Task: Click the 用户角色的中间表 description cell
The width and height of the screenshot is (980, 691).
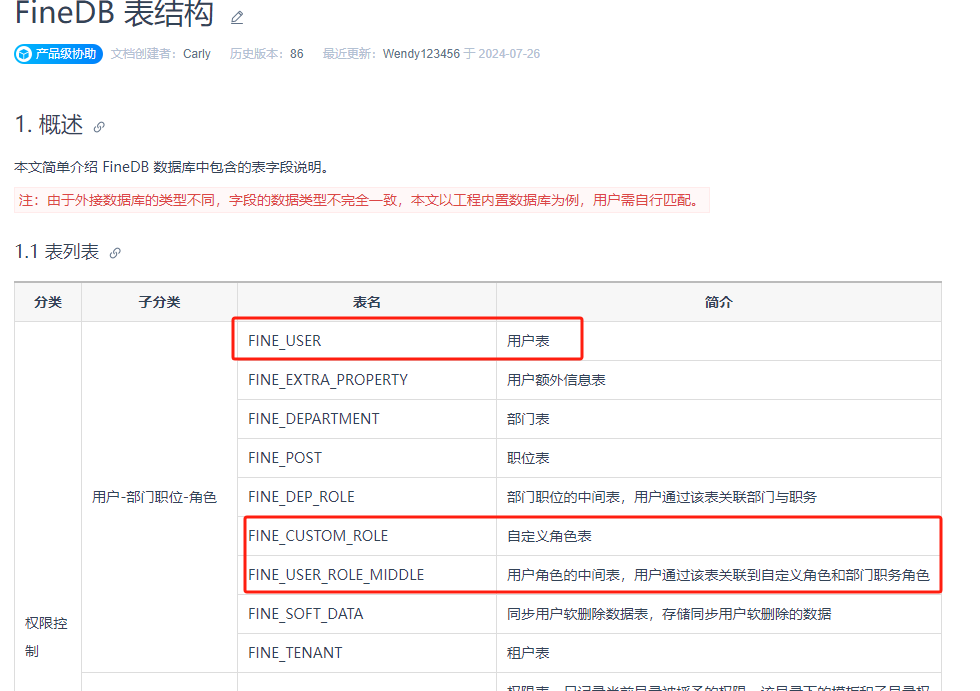Action: tap(719, 575)
